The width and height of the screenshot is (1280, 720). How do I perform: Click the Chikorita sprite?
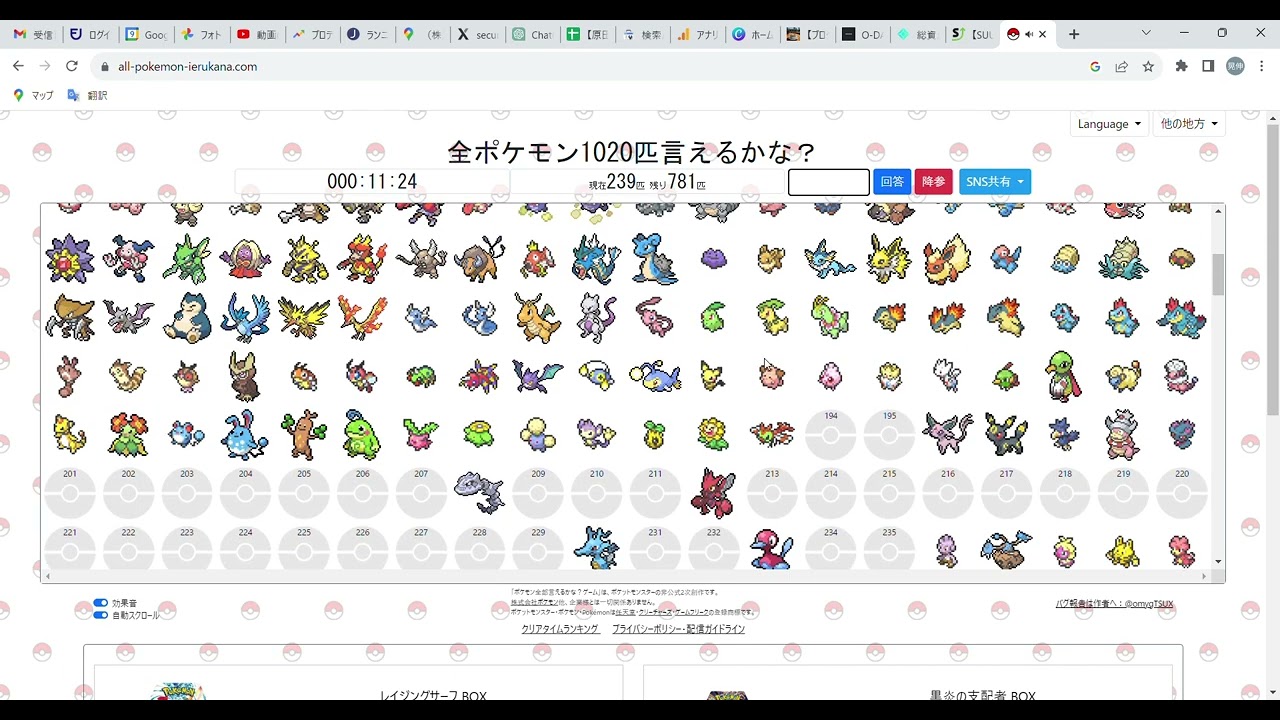click(713, 318)
